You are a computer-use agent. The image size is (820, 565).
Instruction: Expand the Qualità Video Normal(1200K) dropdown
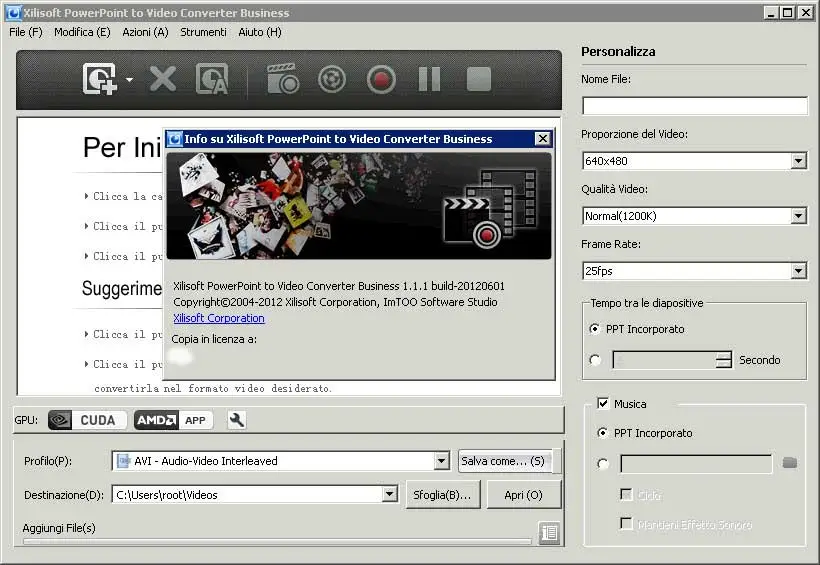(799, 216)
